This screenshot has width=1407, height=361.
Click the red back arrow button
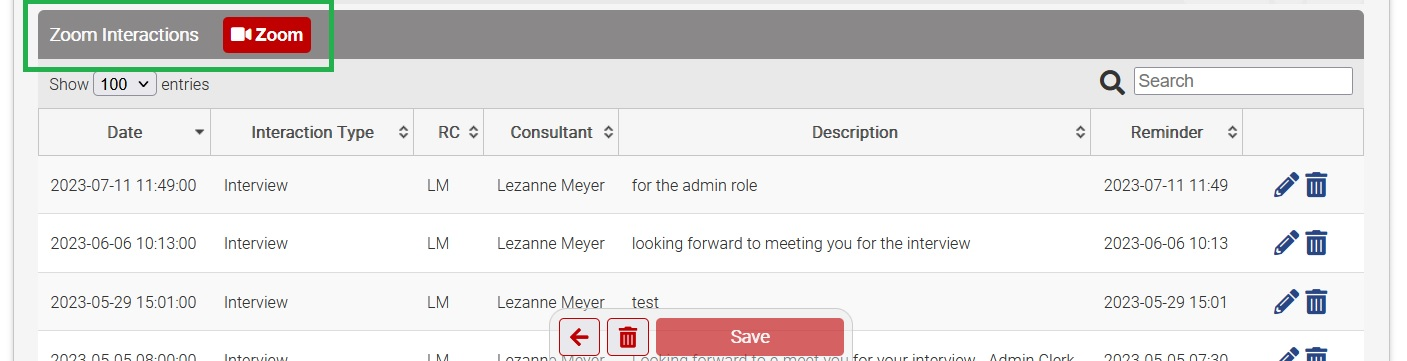579,337
